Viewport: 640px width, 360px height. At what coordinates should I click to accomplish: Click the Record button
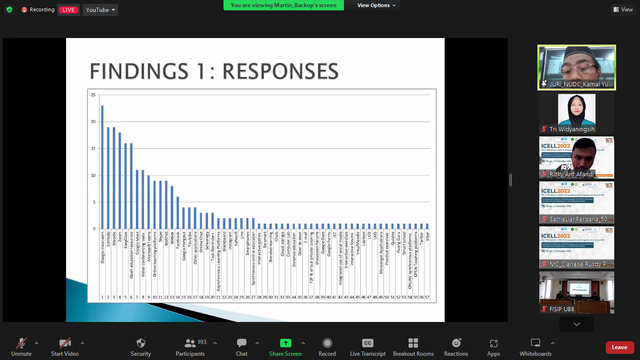click(327, 347)
